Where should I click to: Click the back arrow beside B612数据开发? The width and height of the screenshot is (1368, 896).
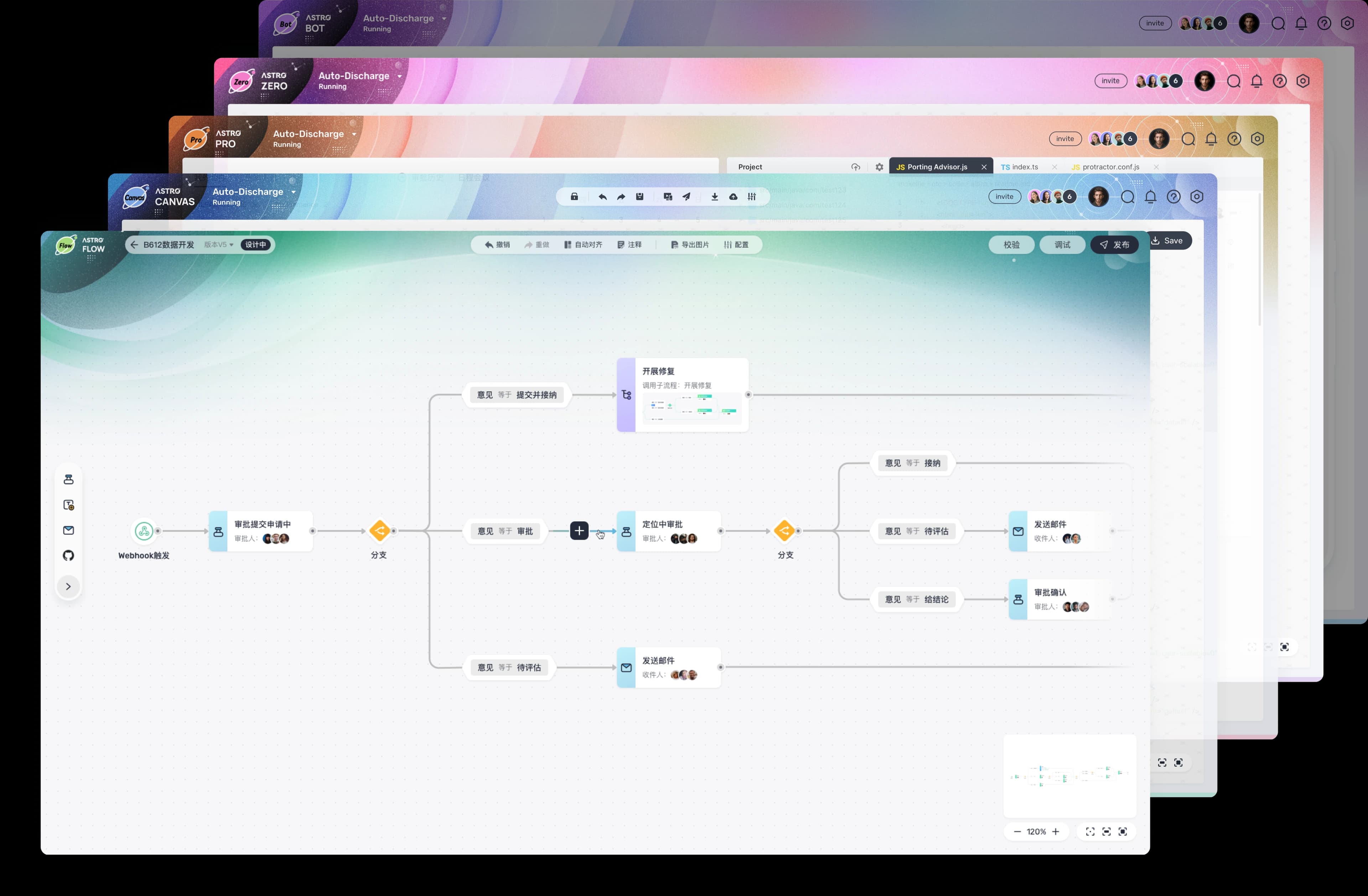tap(134, 245)
